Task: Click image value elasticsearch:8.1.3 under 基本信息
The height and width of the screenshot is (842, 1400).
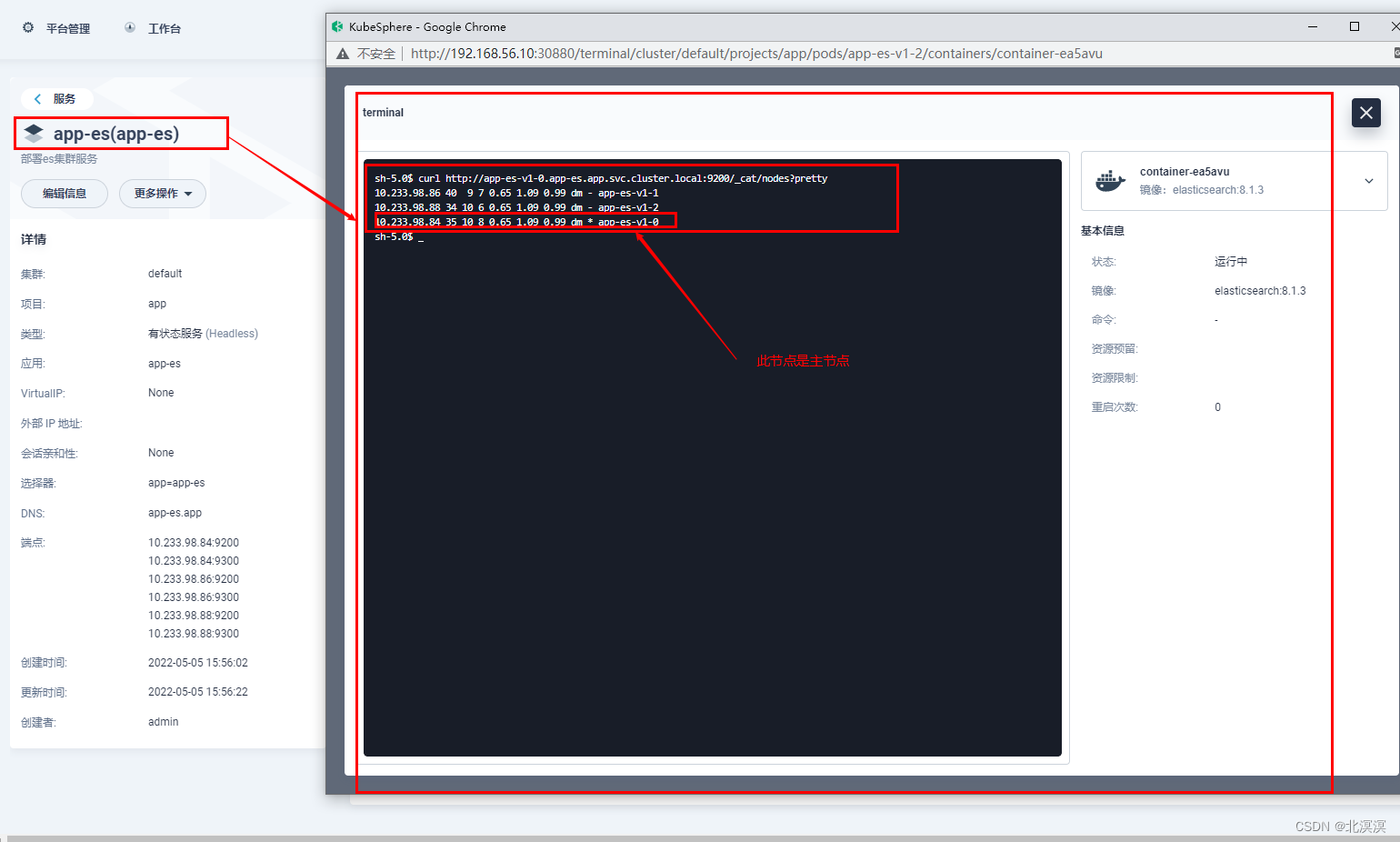Action: coord(1260,291)
